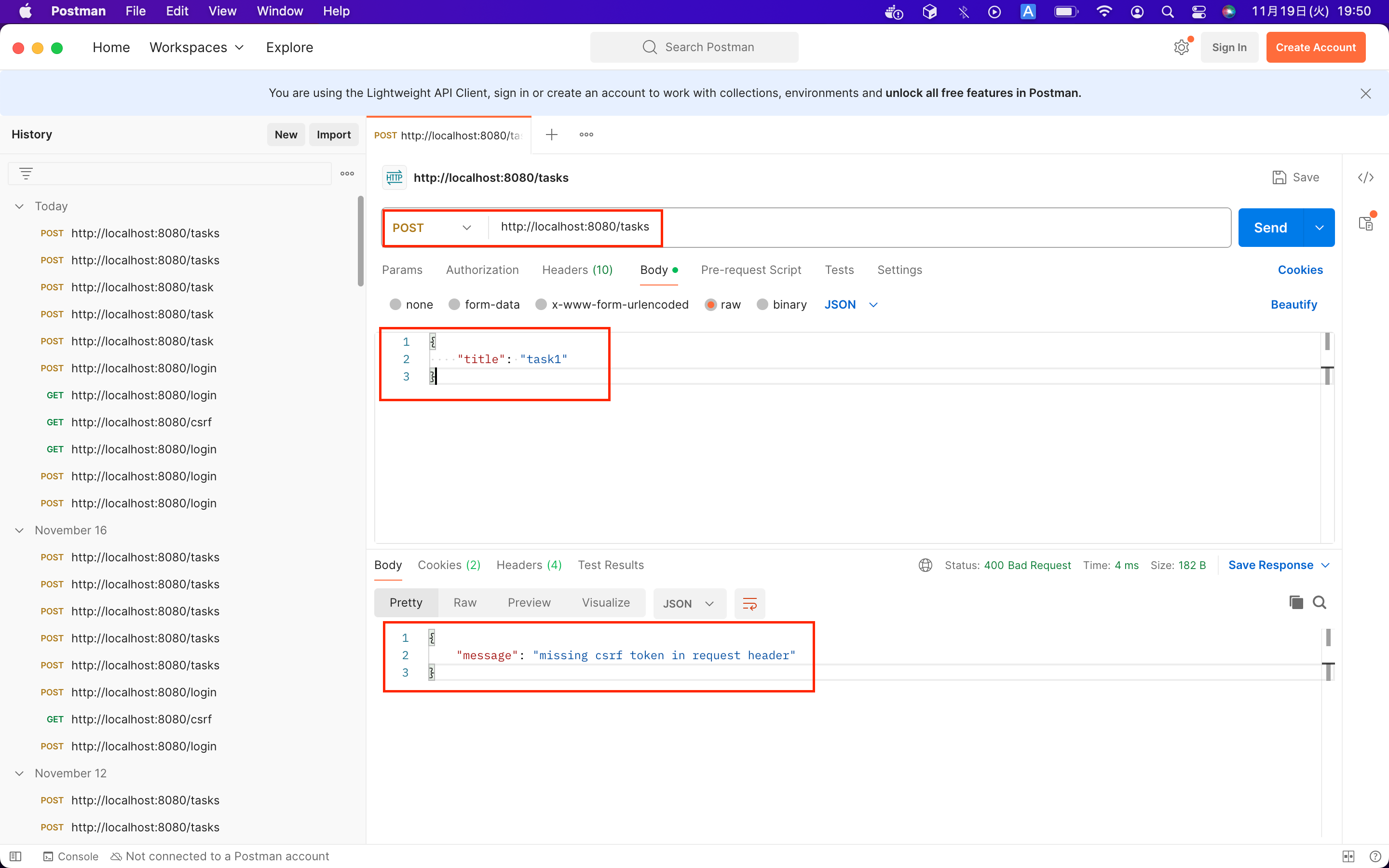Click the settings gear icon
This screenshot has height=868, width=1389.
click(x=1181, y=48)
